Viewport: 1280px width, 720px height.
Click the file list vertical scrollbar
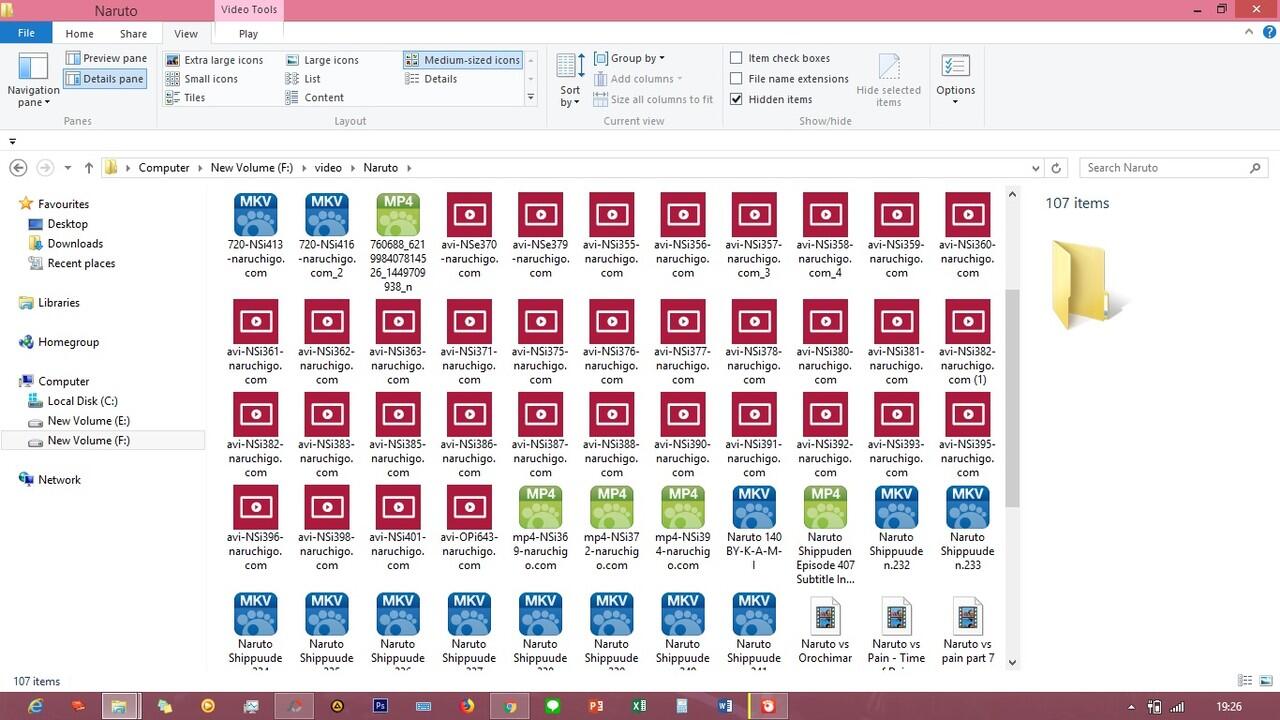(1012, 398)
